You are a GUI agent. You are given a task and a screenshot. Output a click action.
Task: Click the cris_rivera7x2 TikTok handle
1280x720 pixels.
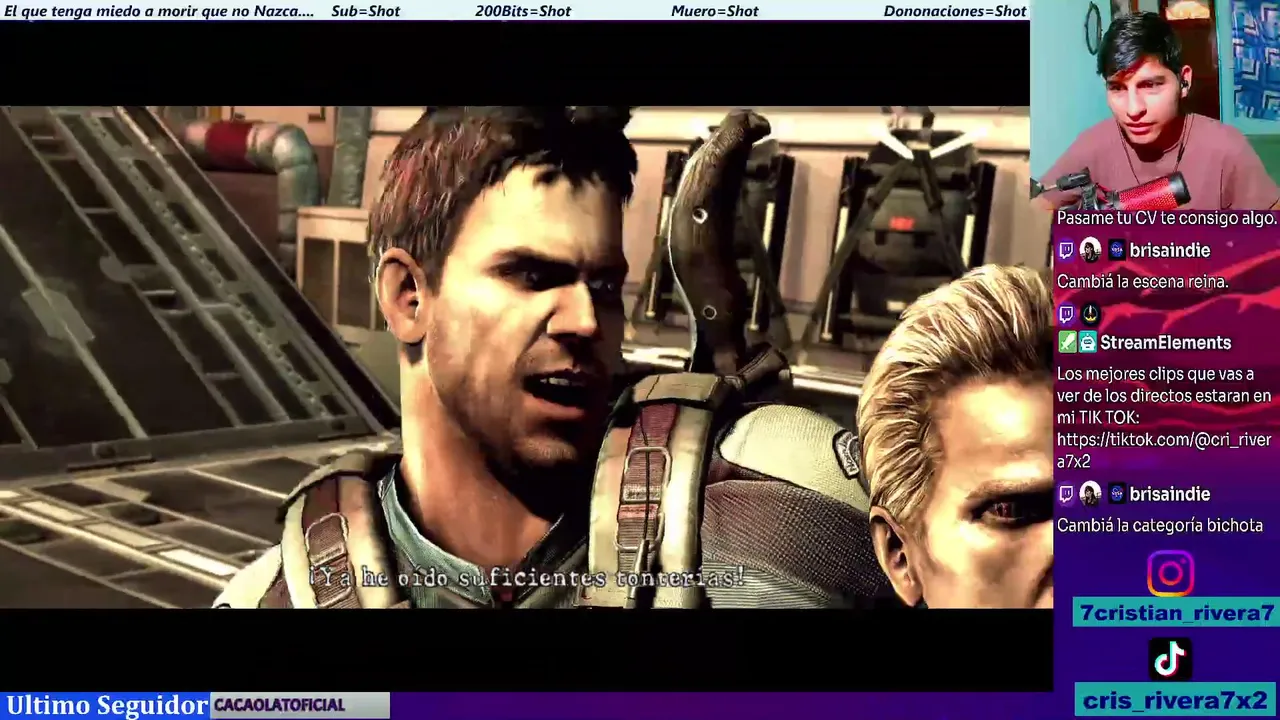[1176, 700]
